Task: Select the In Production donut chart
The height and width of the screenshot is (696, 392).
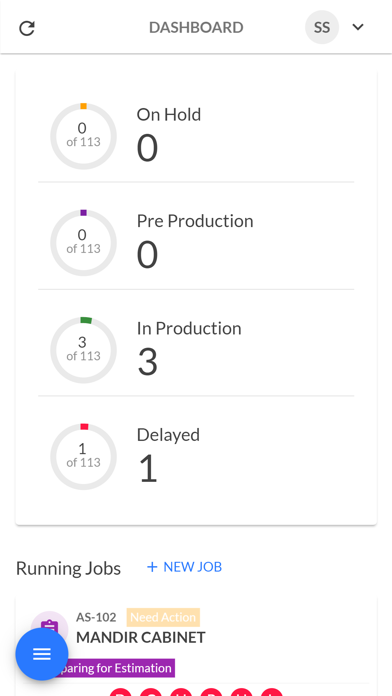Action: (83, 350)
